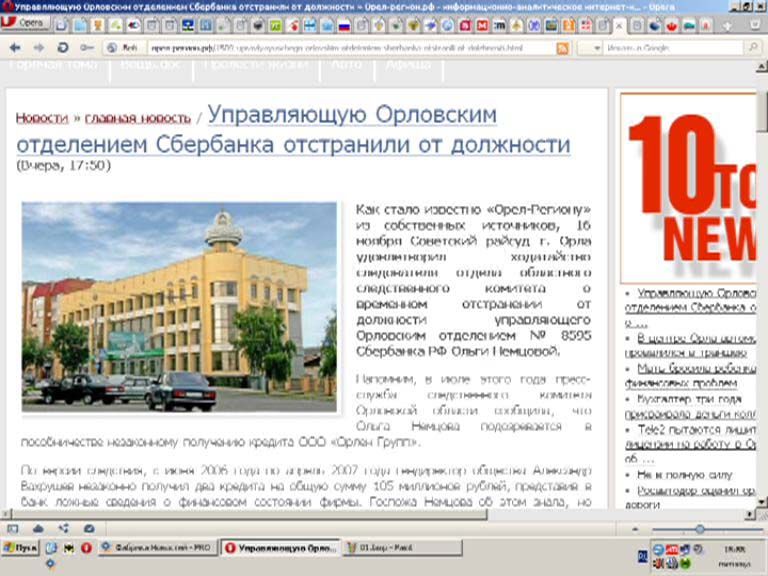Toggle the Opera panels sidebar icon
768x576 pixels.
13,528
